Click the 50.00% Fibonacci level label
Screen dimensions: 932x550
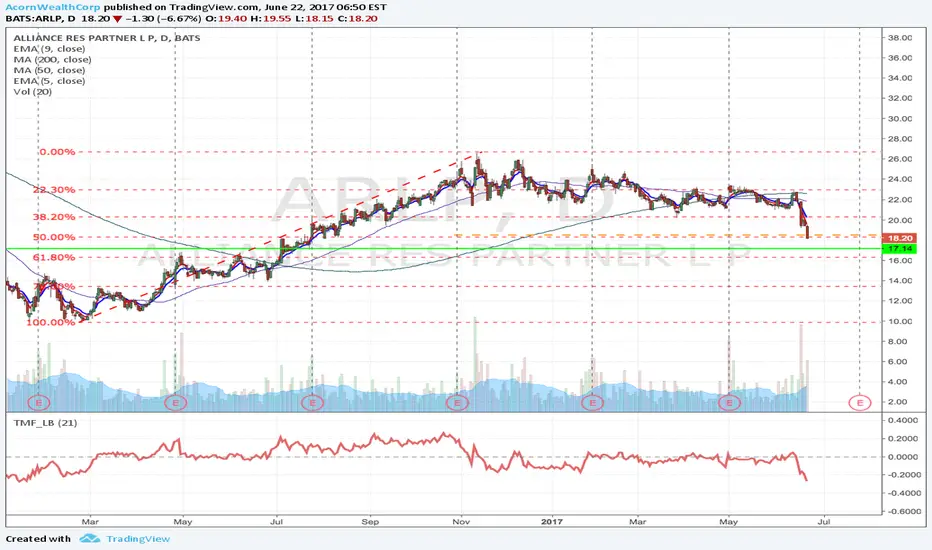(54, 237)
